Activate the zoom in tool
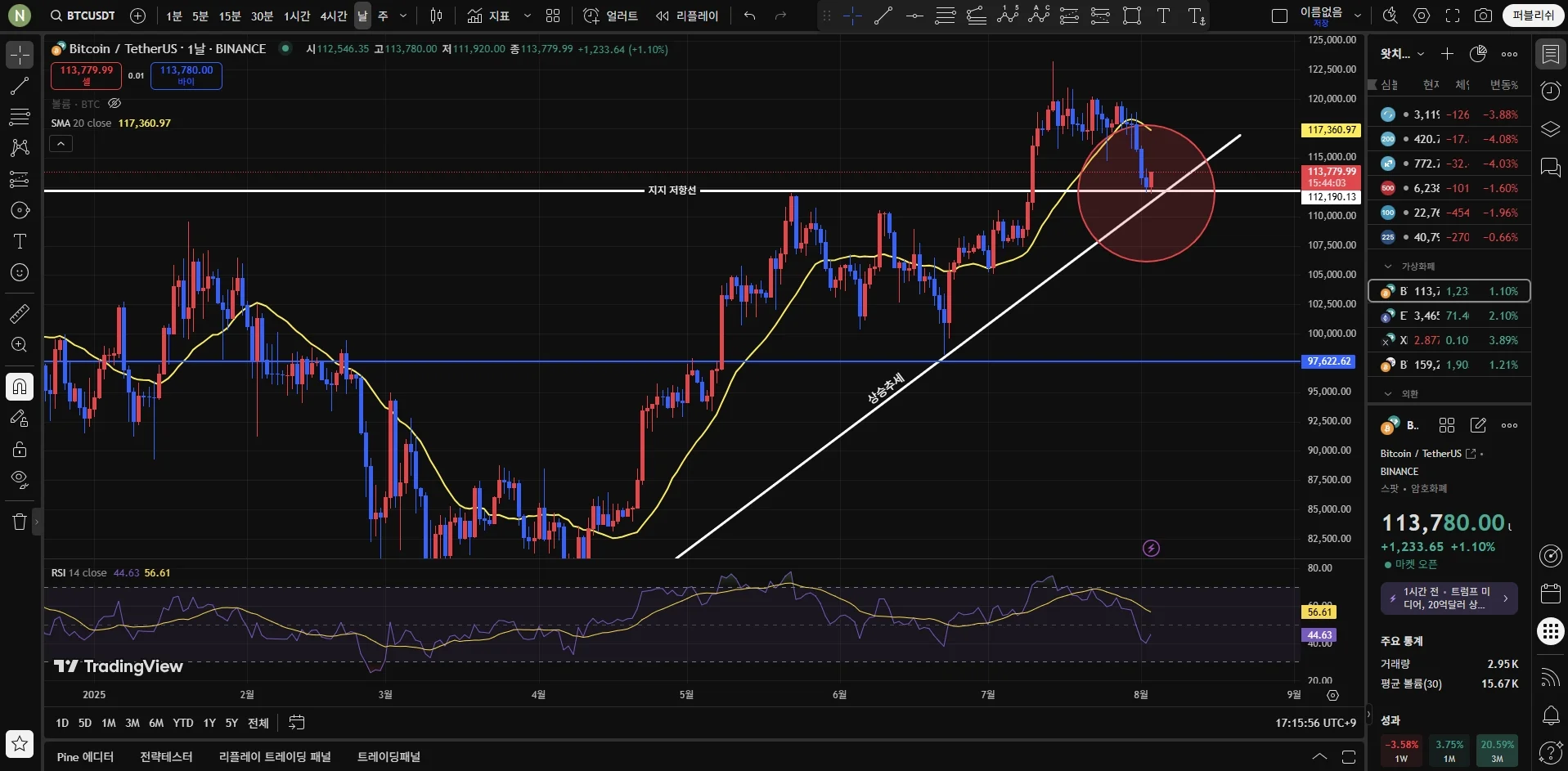The width and height of the screenshot is (1568, 771). [x=20, y=344]
